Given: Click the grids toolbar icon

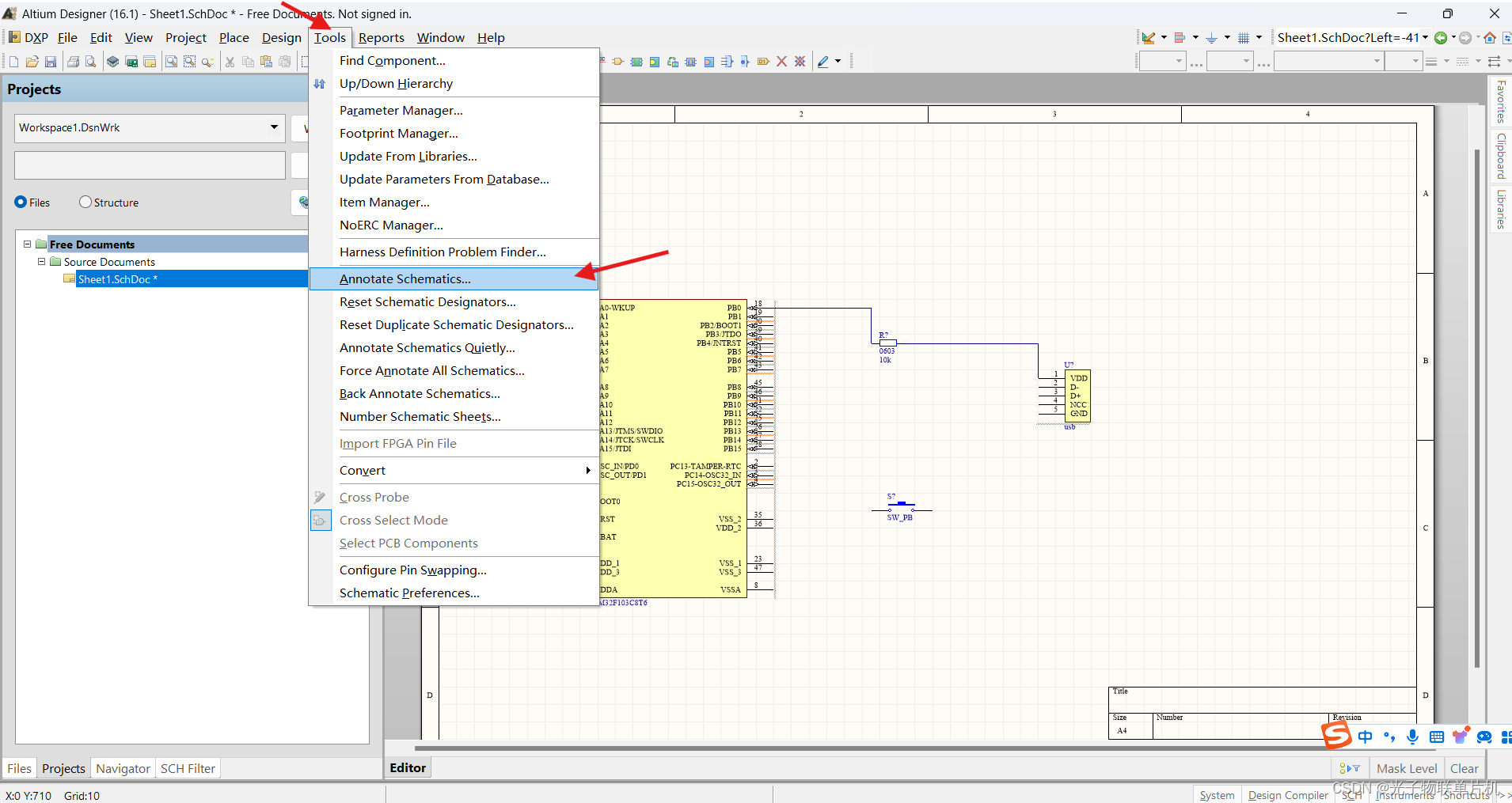Looking at the screenshot, I should pos(1244,37).
